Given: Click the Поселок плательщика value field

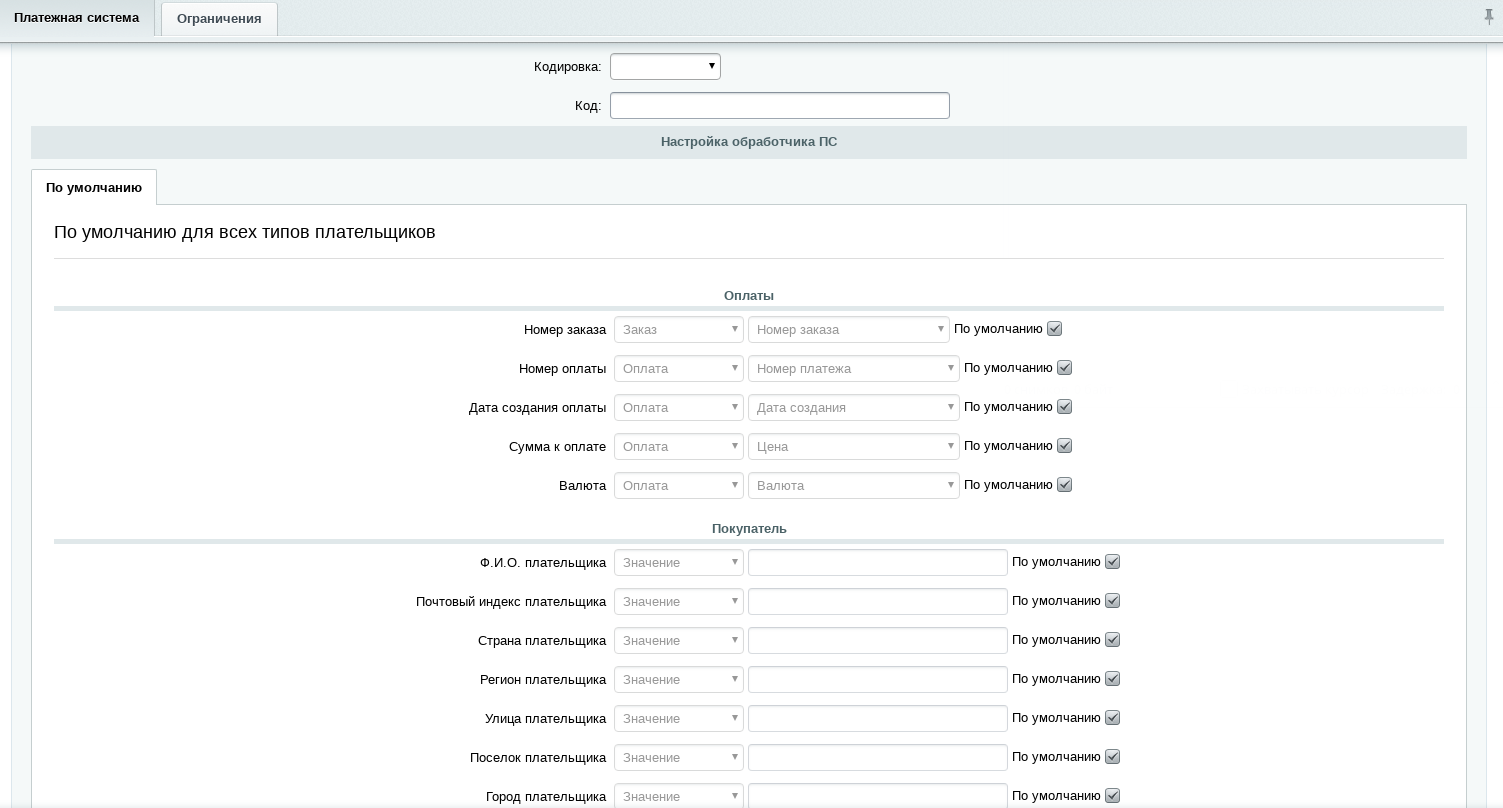Looking at the screenshot, I should 878,757.
